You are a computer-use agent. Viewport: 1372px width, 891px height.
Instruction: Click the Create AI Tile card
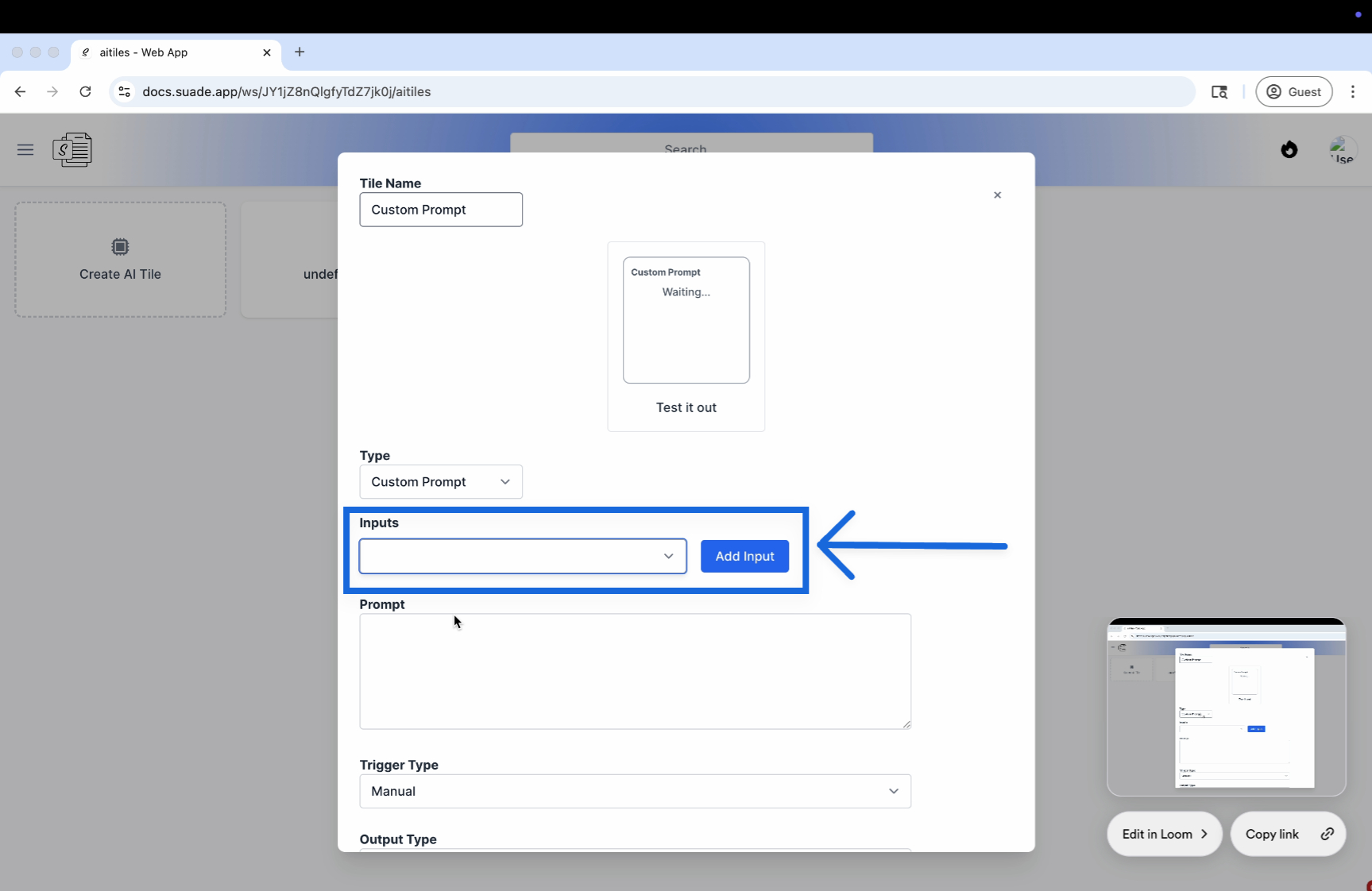pos(120,260)
